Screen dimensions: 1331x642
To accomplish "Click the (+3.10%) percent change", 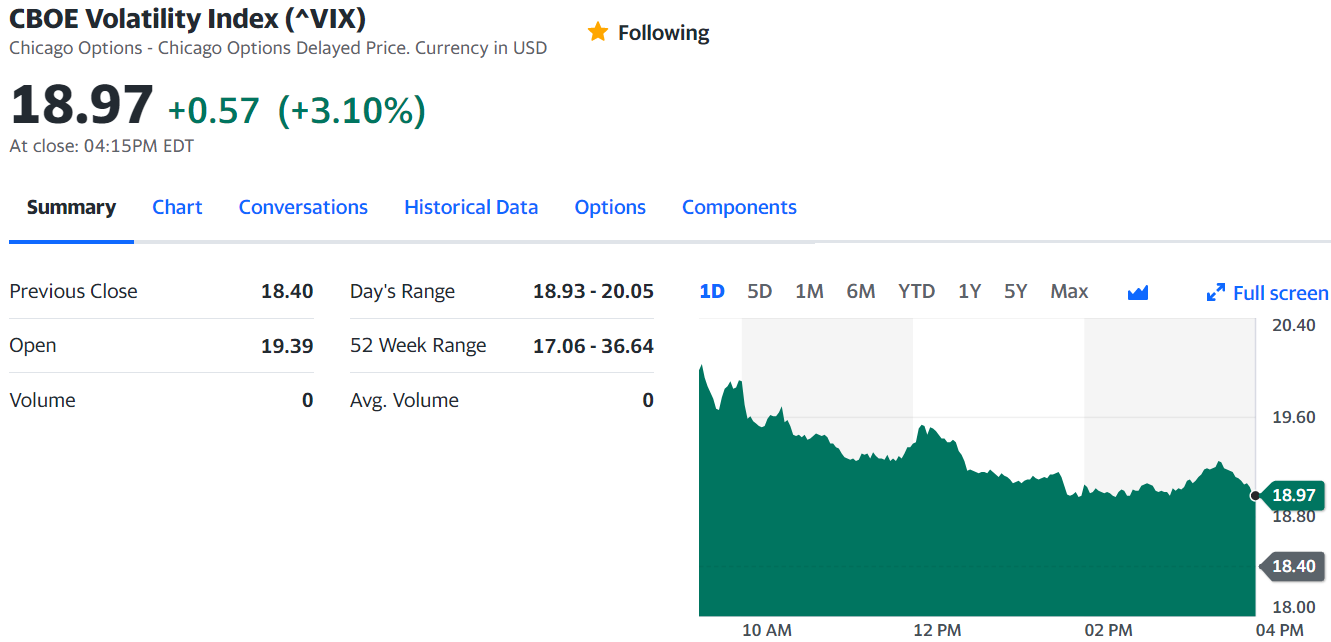I will [x=351, y=110].
